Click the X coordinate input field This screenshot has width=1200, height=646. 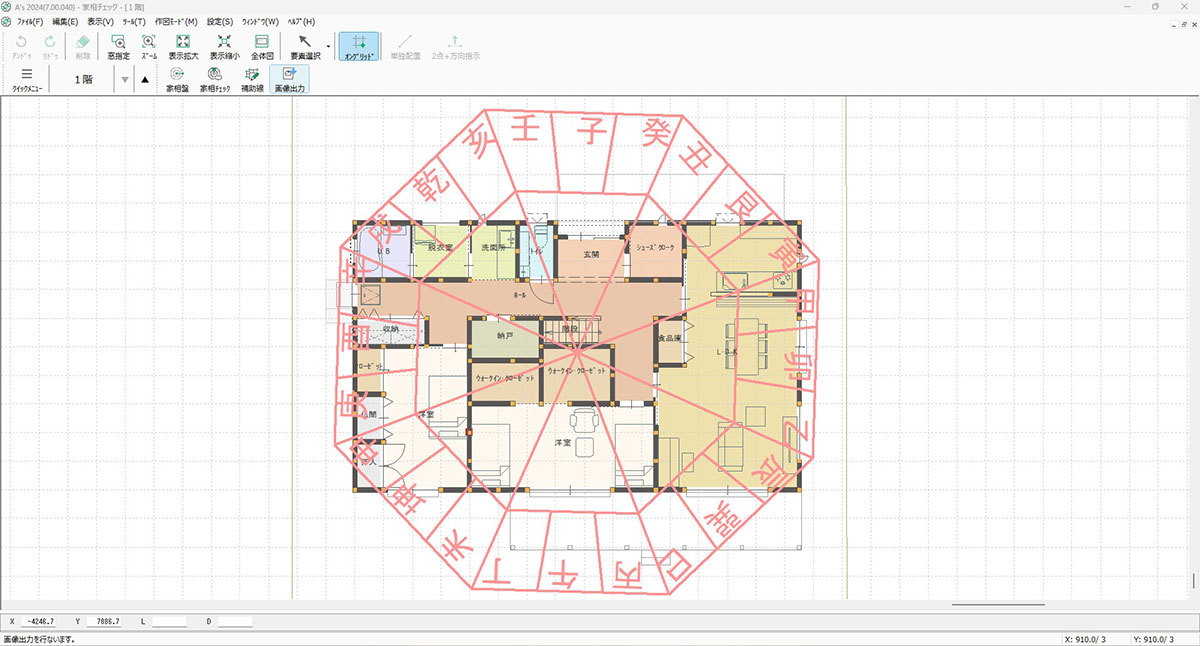click(x=41, y=622)
